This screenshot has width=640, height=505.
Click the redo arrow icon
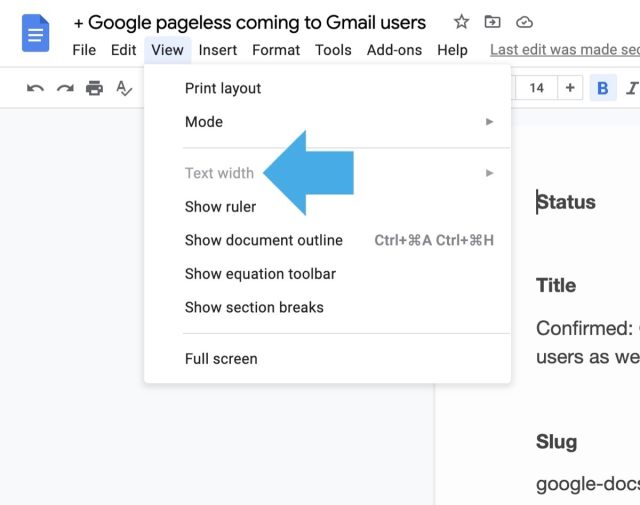tap(65, 88)
